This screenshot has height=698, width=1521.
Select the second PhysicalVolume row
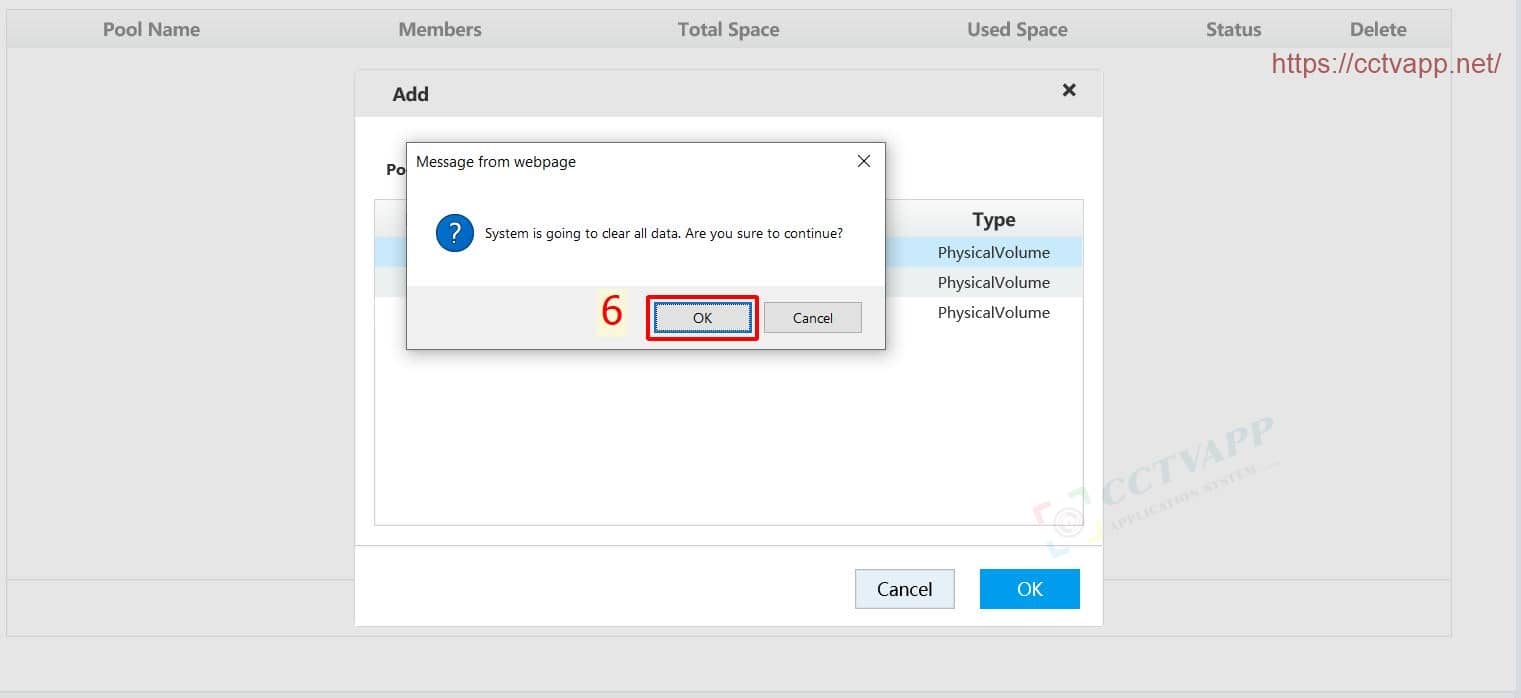tap(993, 283)
